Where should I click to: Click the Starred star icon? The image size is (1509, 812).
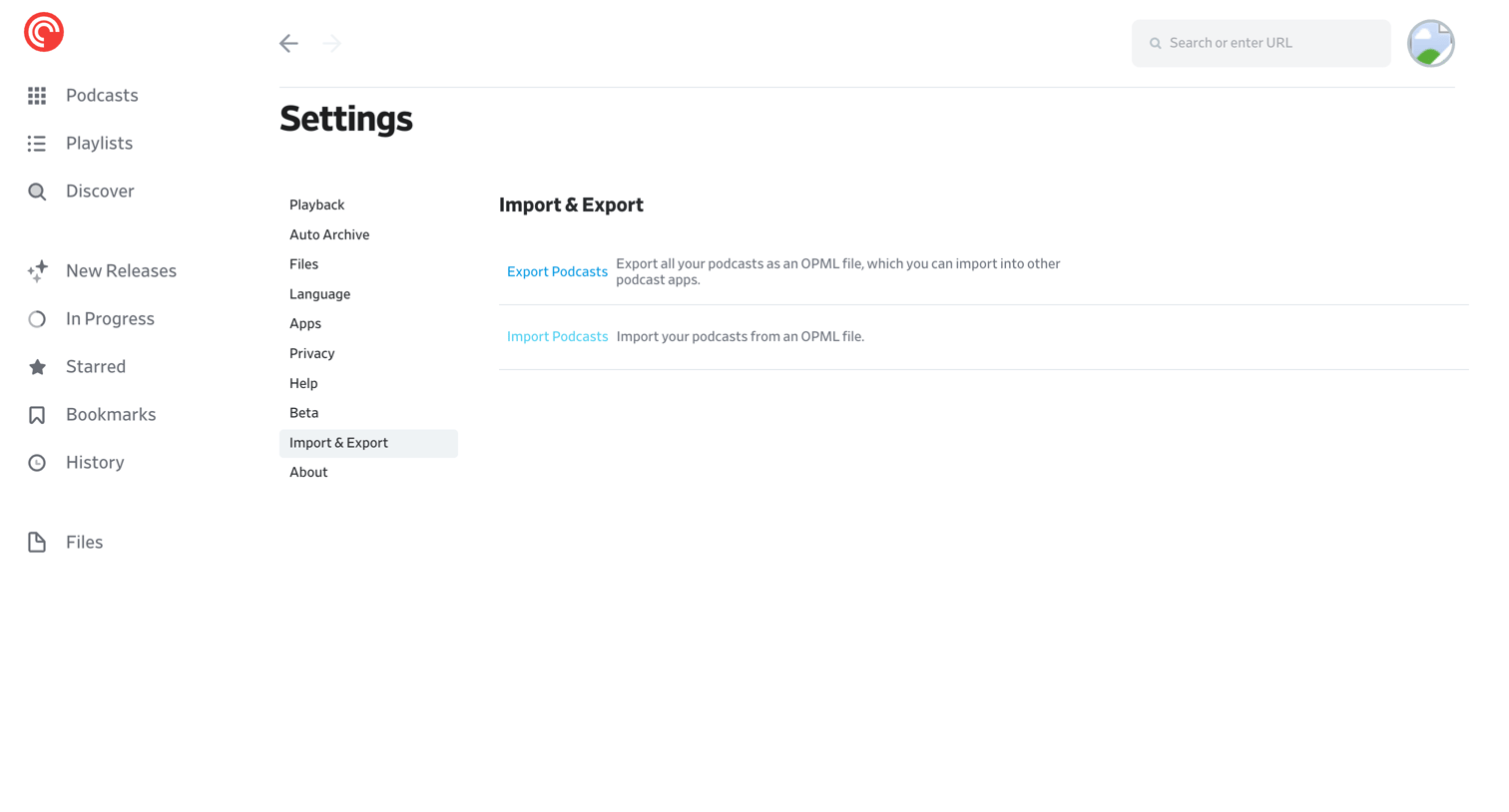pos(37,367)
